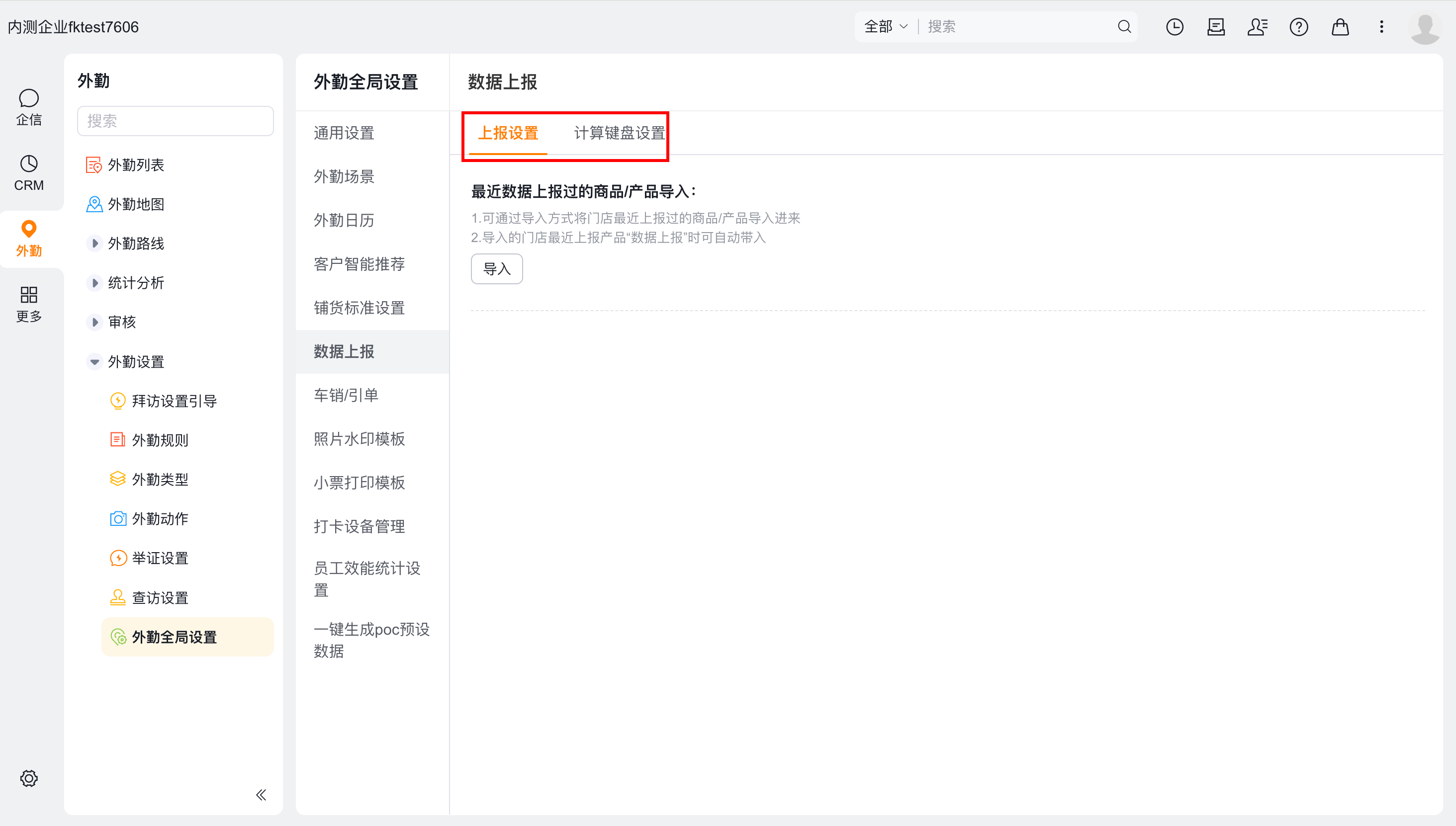Expand the 统计分析 tree node
This screenshot has height=826, width=1456.
[x=95, y=282]
